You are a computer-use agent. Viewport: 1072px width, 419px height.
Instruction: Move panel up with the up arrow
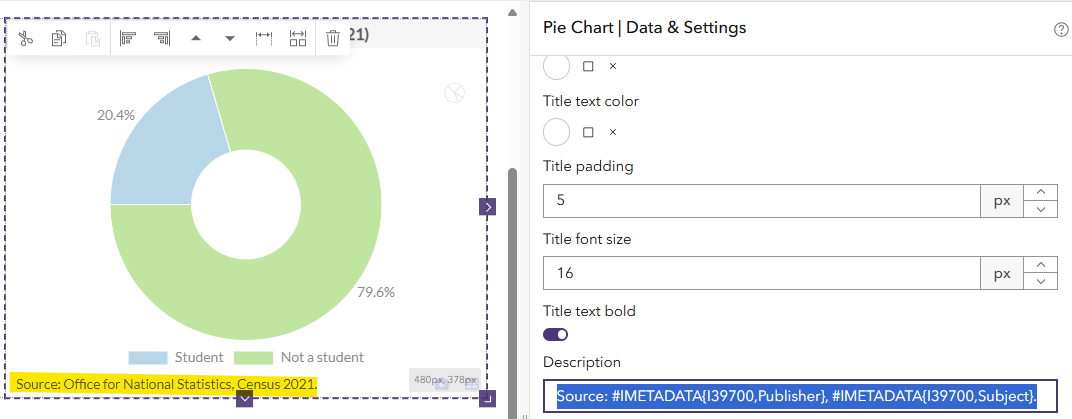(196, 38)
